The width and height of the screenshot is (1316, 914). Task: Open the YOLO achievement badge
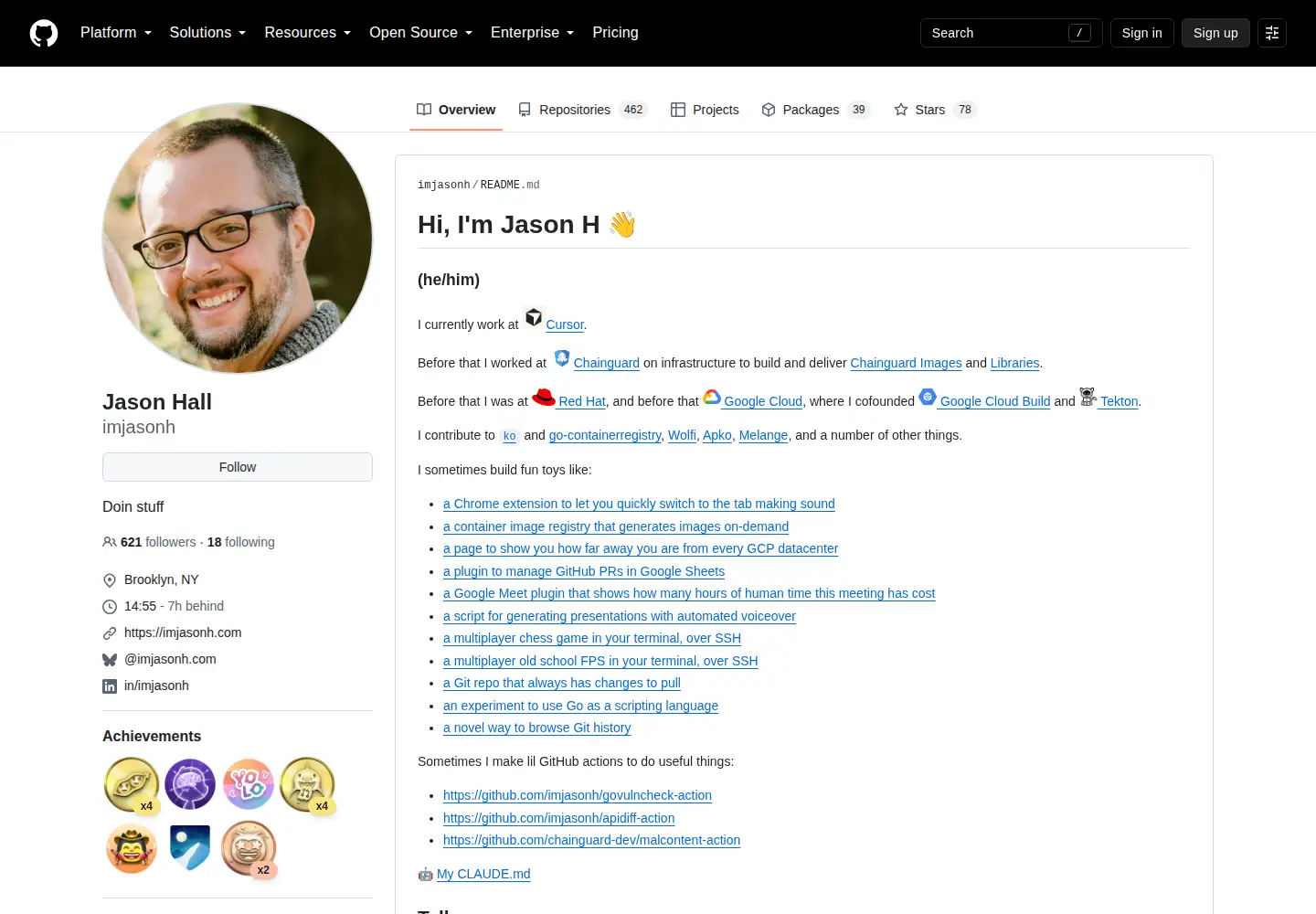coord(249,784)
